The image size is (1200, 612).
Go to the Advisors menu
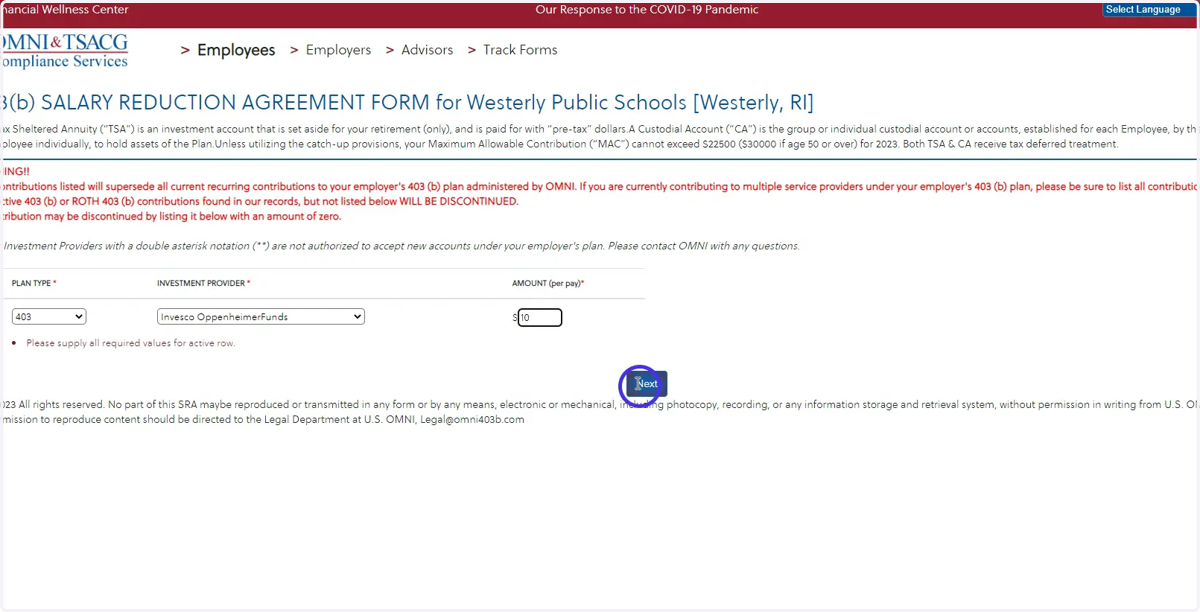tap(427, 50)
